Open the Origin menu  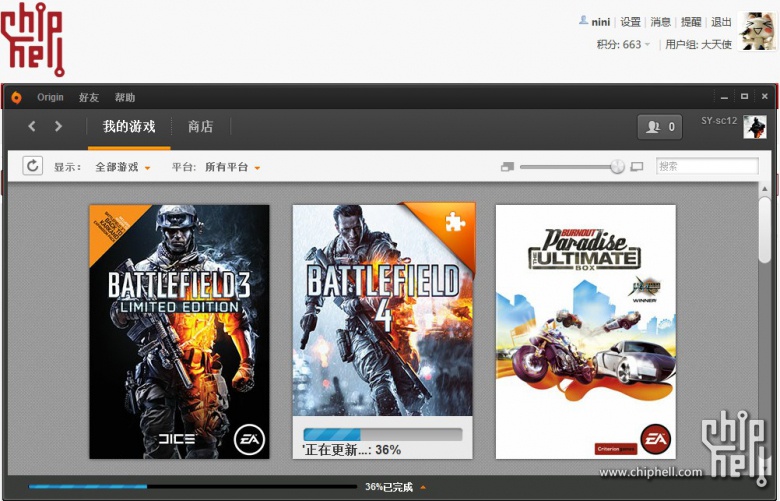(50, 98)
